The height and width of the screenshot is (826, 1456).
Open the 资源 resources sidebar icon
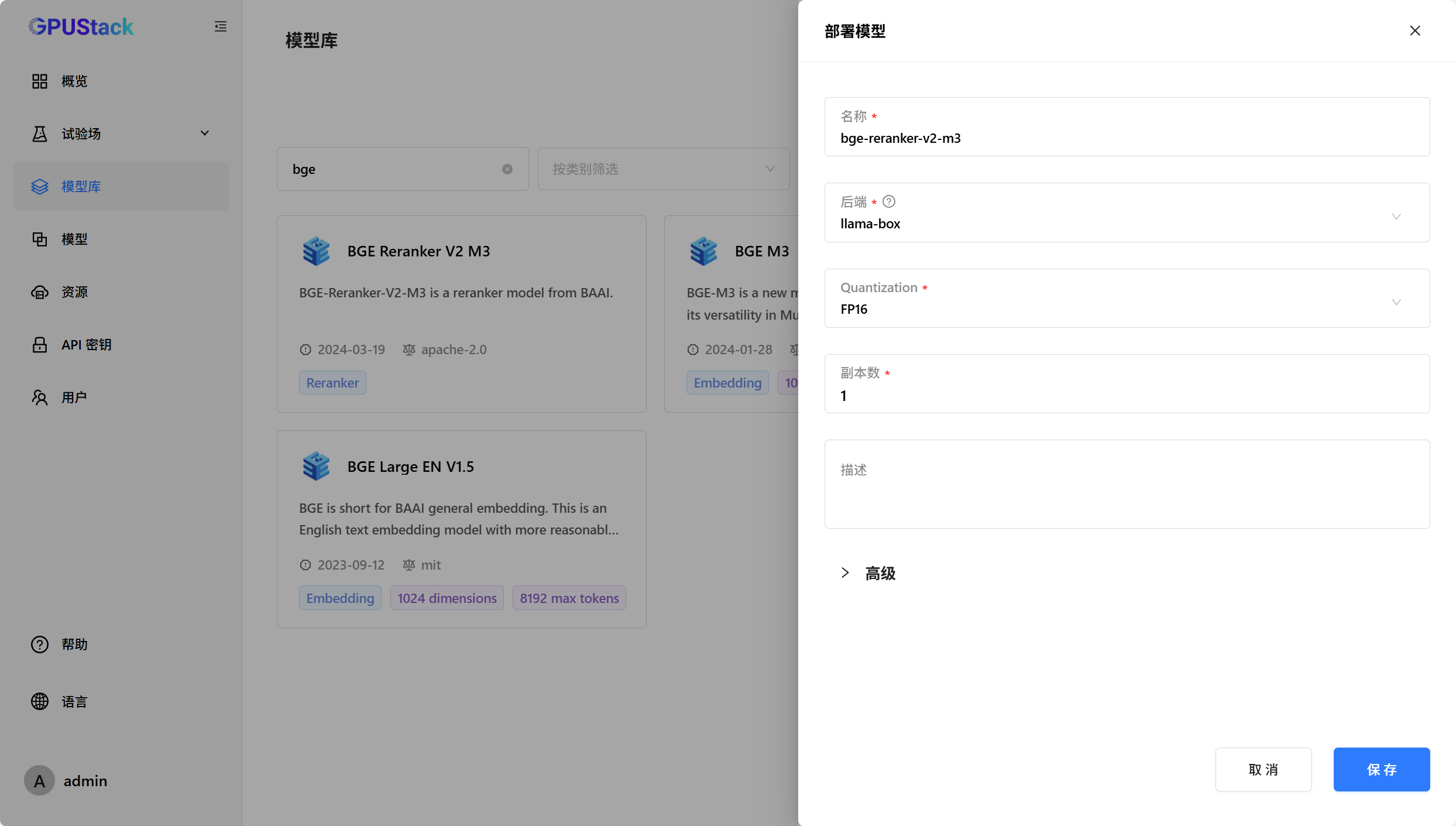coord(40,292)
